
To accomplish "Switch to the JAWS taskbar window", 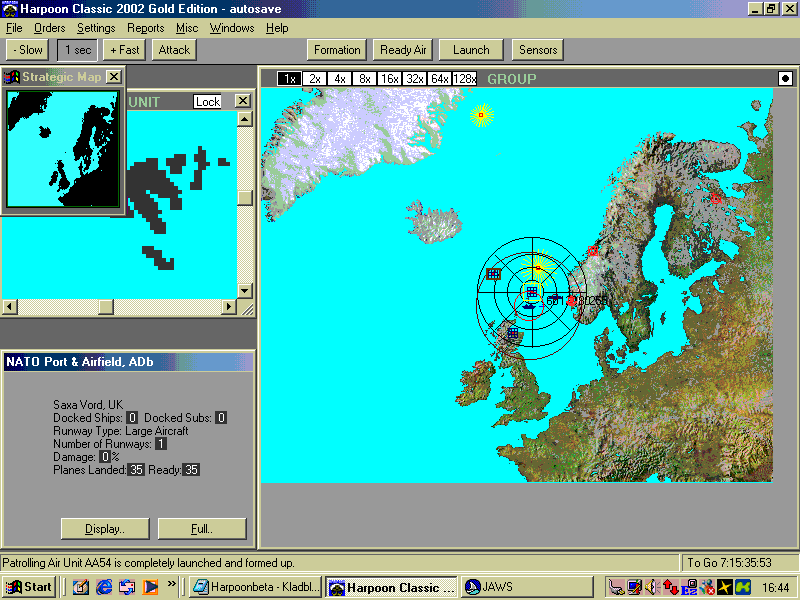I will pyautogui.click(x=528, y=587).
